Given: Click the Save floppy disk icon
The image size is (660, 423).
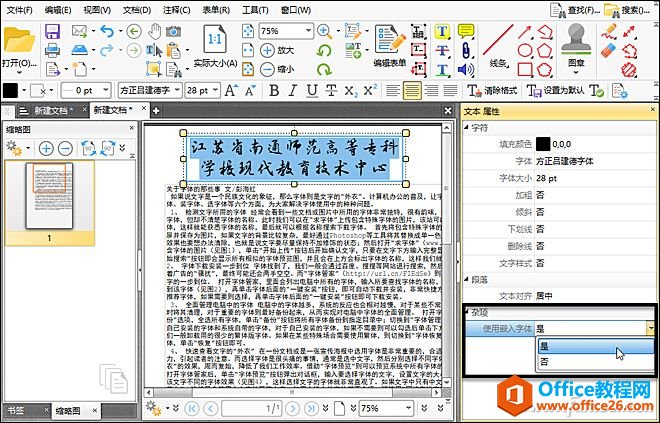Looking at the screenshot, I should pyautogui.click(x=52, y=31).
